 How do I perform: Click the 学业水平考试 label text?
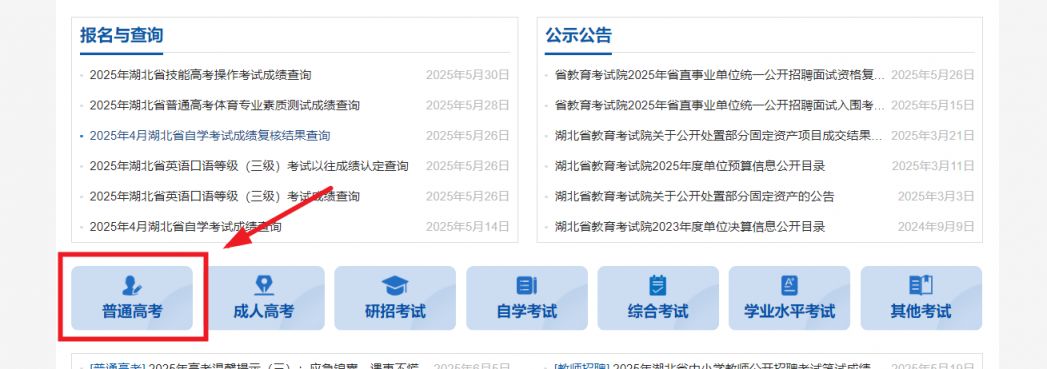[789, 312]
